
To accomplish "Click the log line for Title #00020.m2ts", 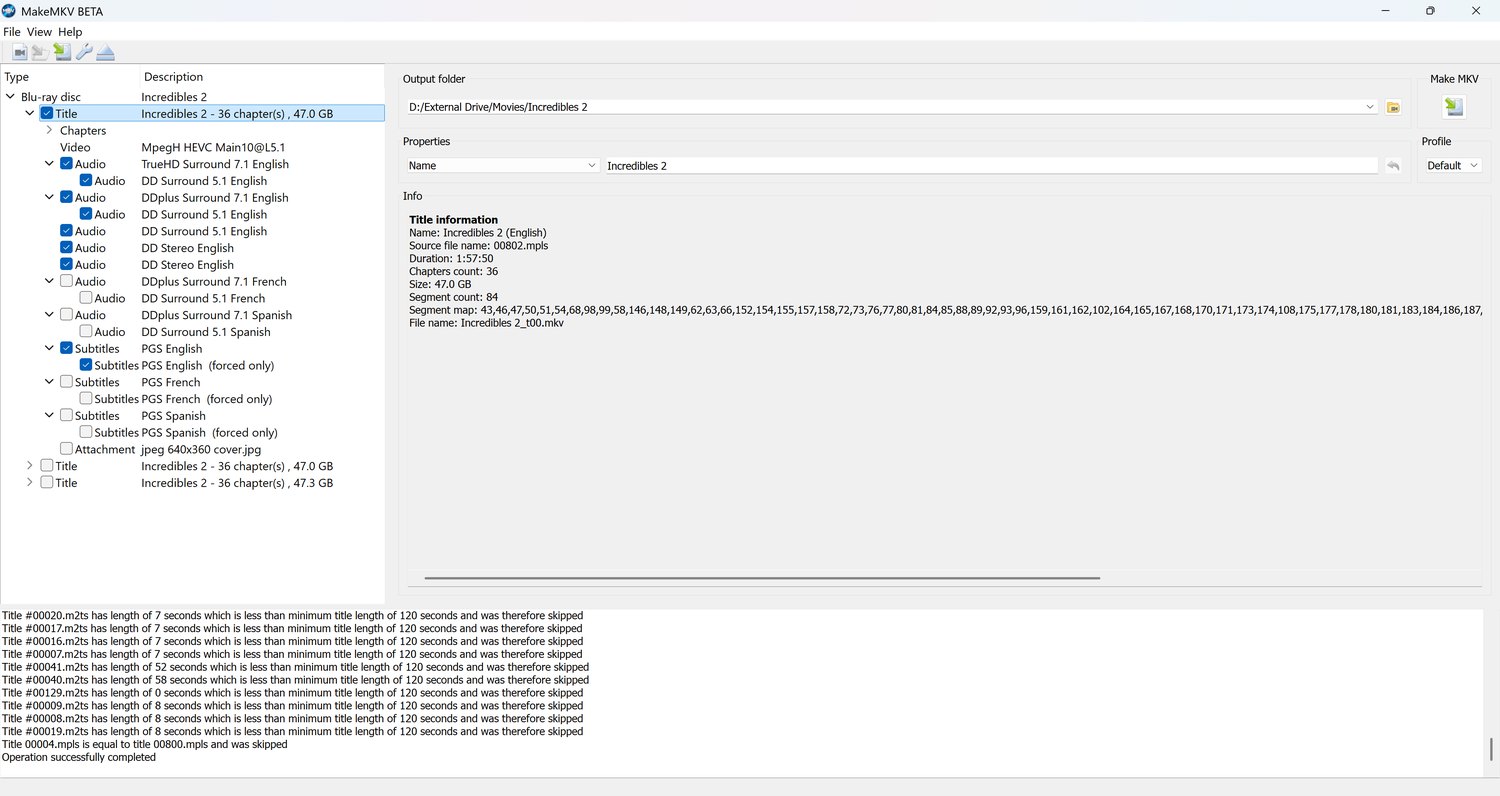I will click(292, 616).
